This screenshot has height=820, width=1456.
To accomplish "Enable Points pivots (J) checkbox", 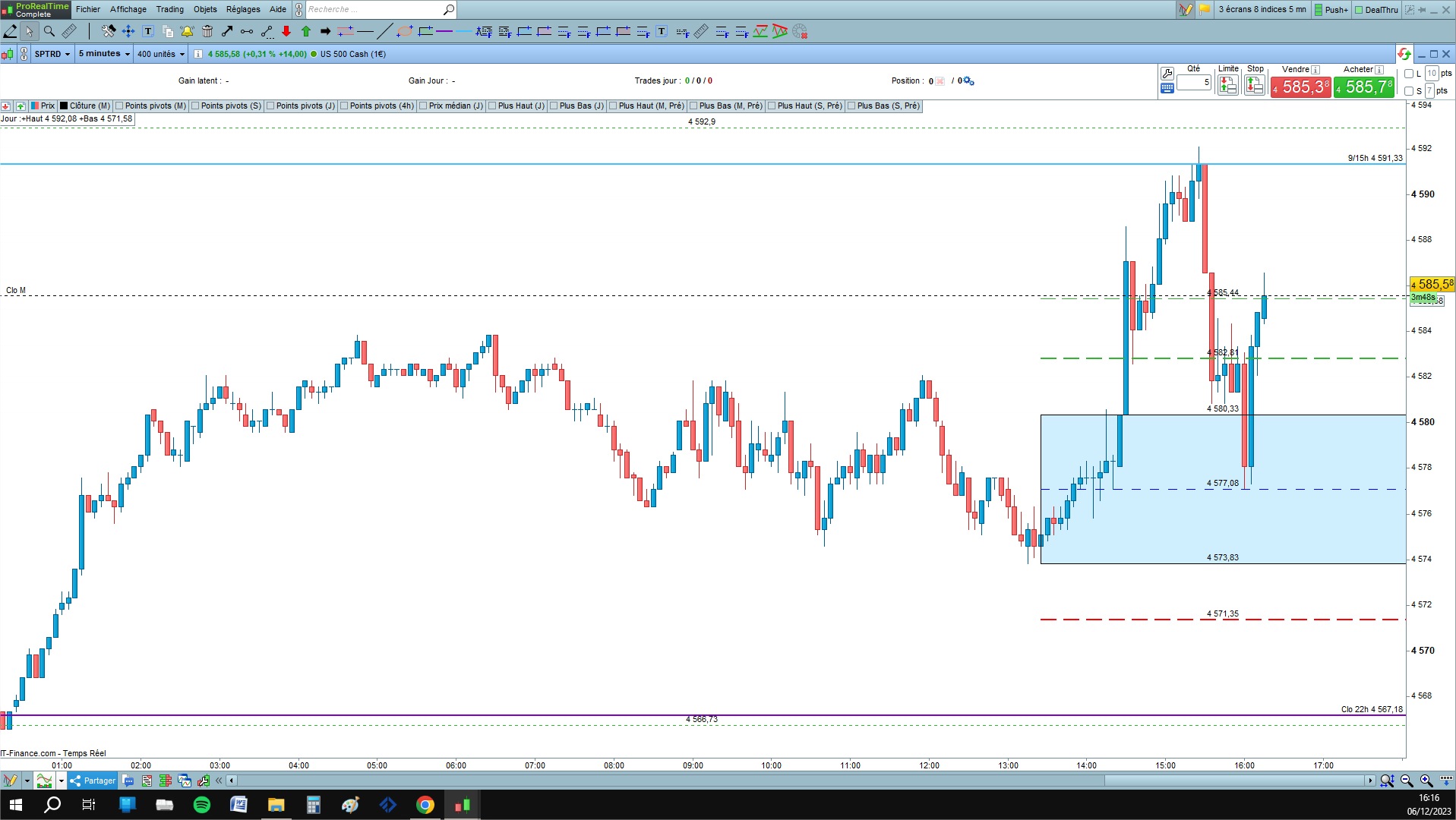I will [270, 106].
